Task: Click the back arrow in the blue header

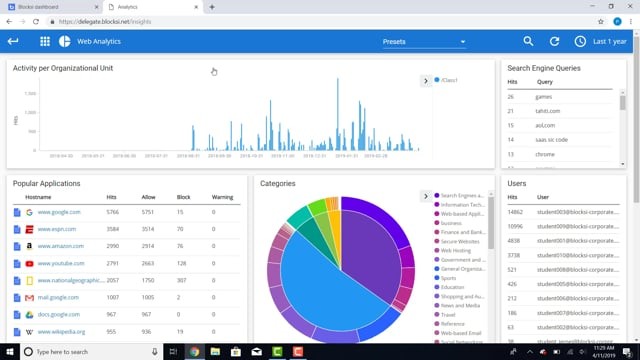Action: pos(13,41)
